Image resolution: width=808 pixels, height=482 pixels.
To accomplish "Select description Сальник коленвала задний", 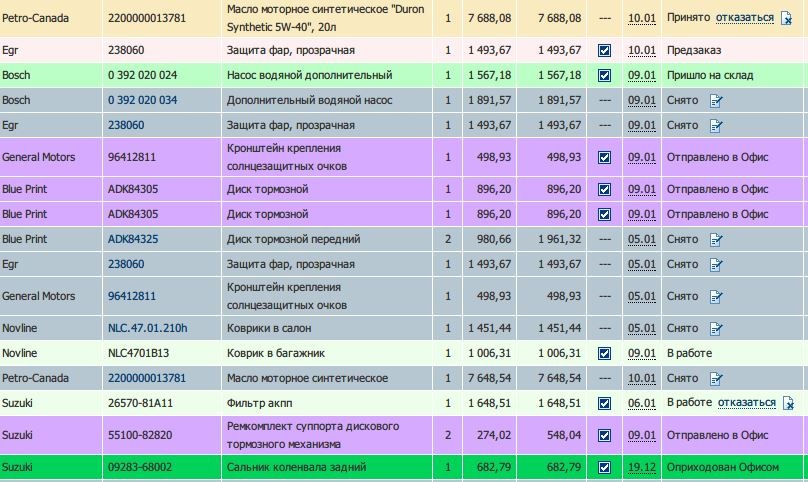I will [296, 467].
